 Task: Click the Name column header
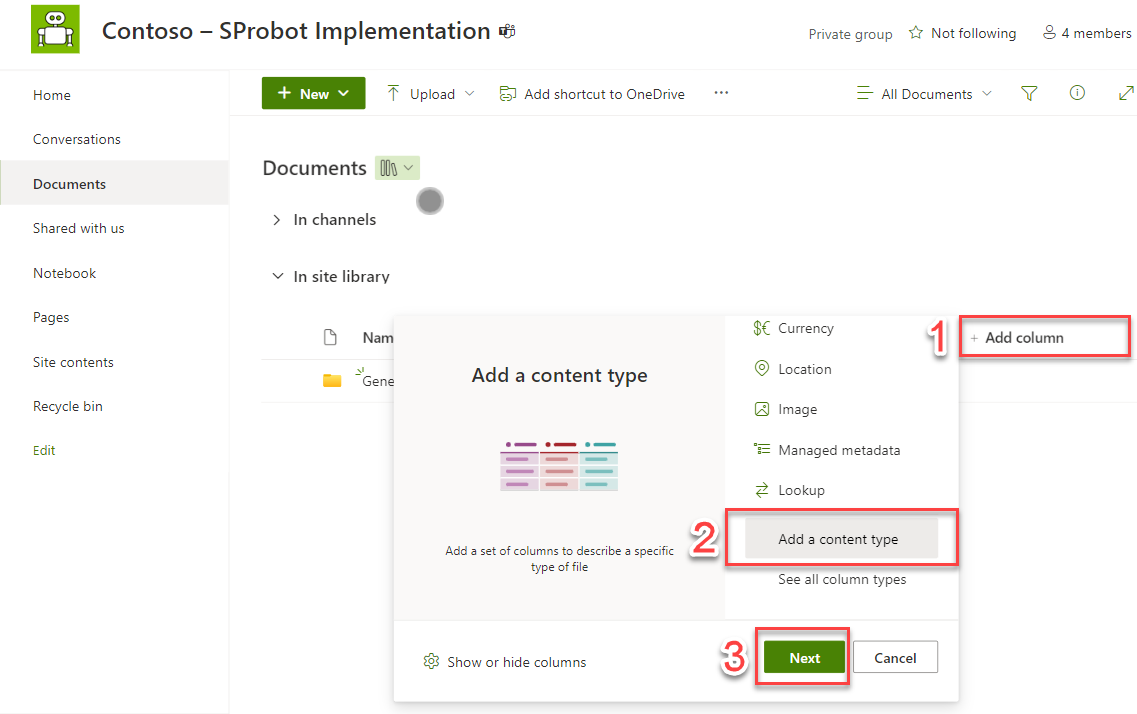pos(378,338)
